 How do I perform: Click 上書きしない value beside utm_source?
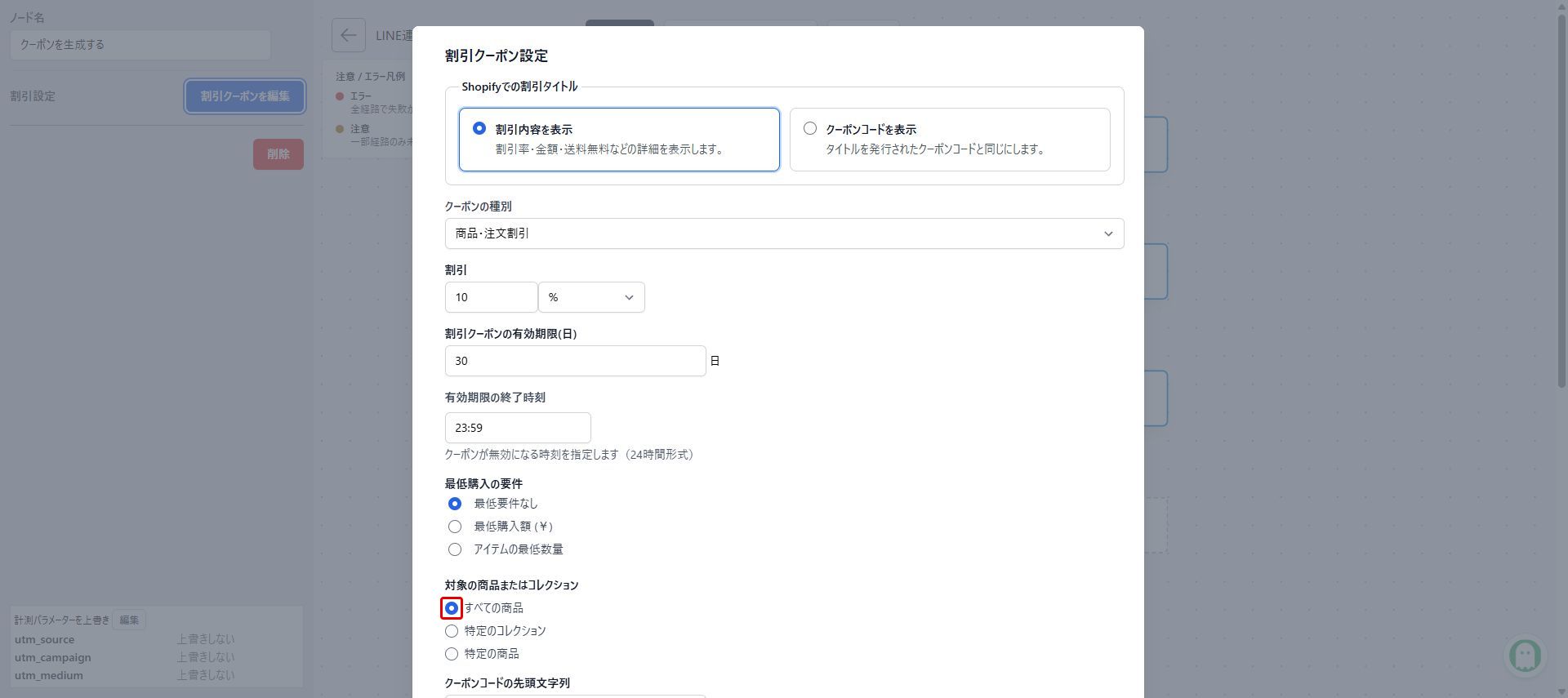[x=206, y=639]
